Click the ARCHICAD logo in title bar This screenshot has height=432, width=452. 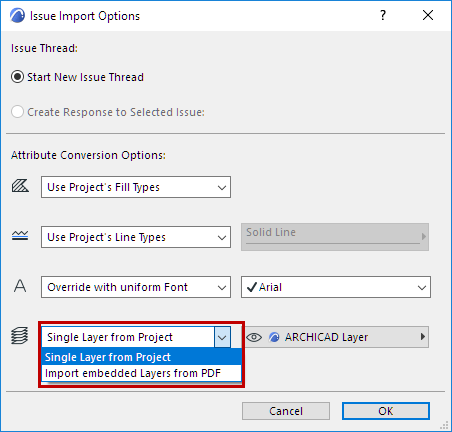coord(17,16)
